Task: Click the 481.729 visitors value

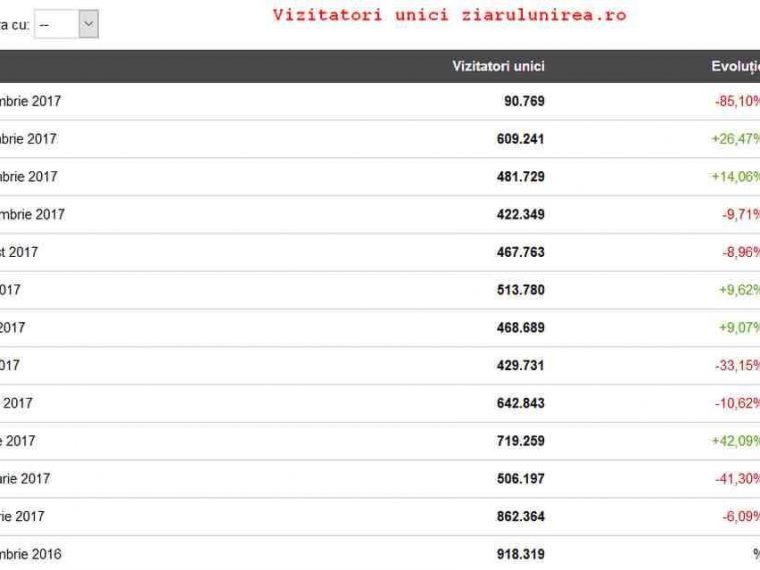Action: tap(521, 177)
